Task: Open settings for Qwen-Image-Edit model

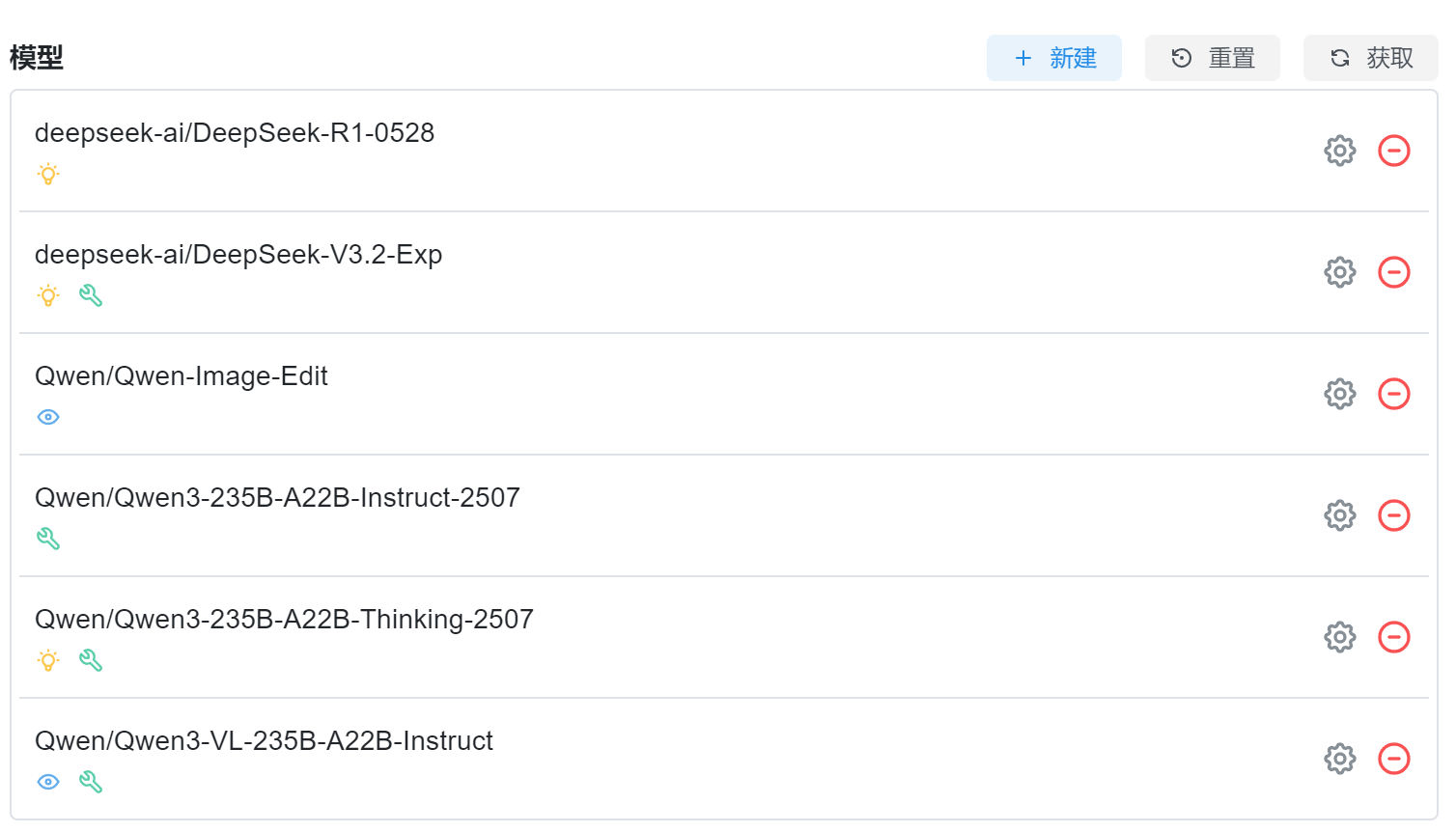Action: [x=1339, y=394]
